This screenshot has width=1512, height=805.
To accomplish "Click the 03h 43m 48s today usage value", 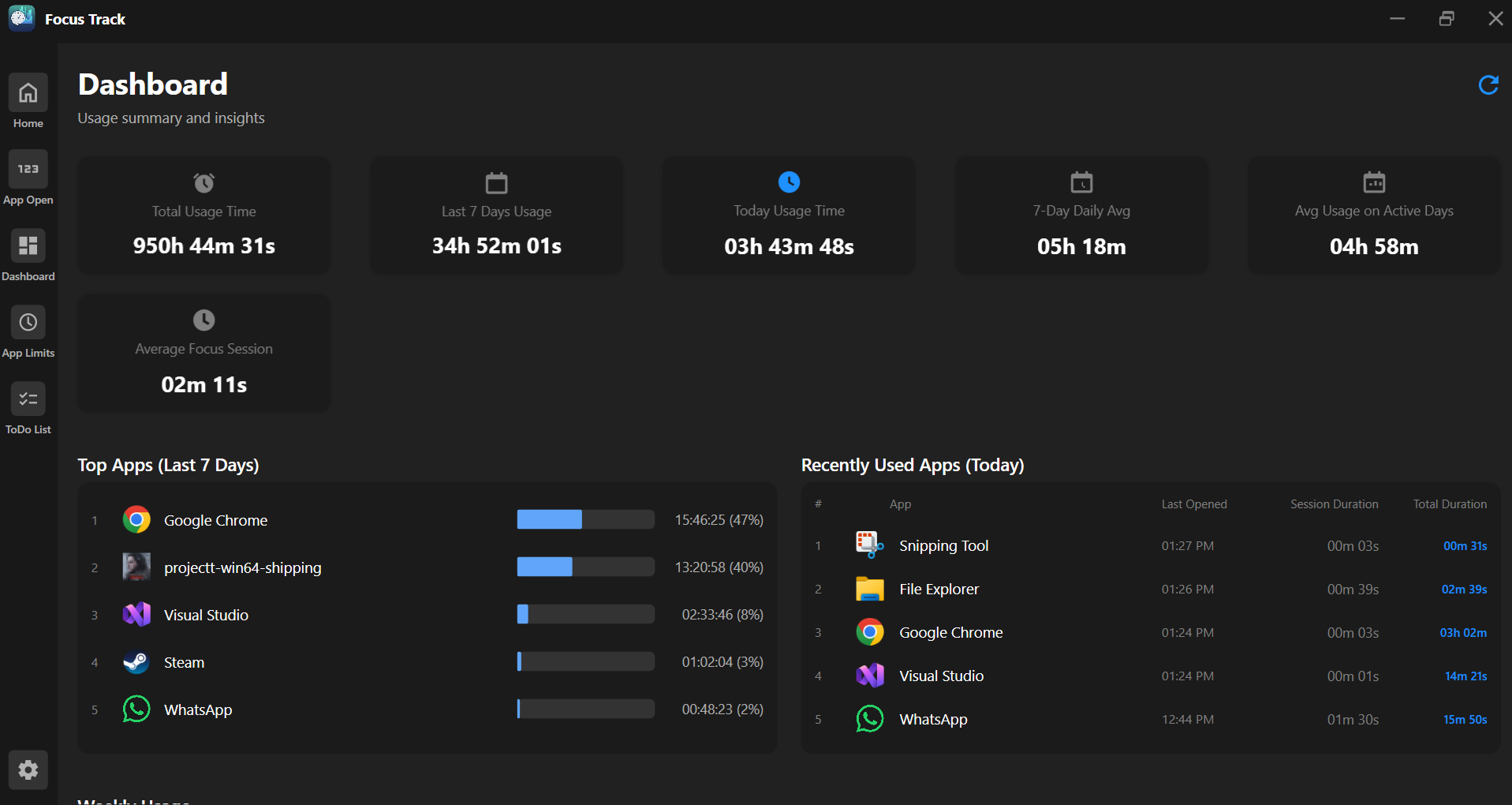I will tap(789, 247).
